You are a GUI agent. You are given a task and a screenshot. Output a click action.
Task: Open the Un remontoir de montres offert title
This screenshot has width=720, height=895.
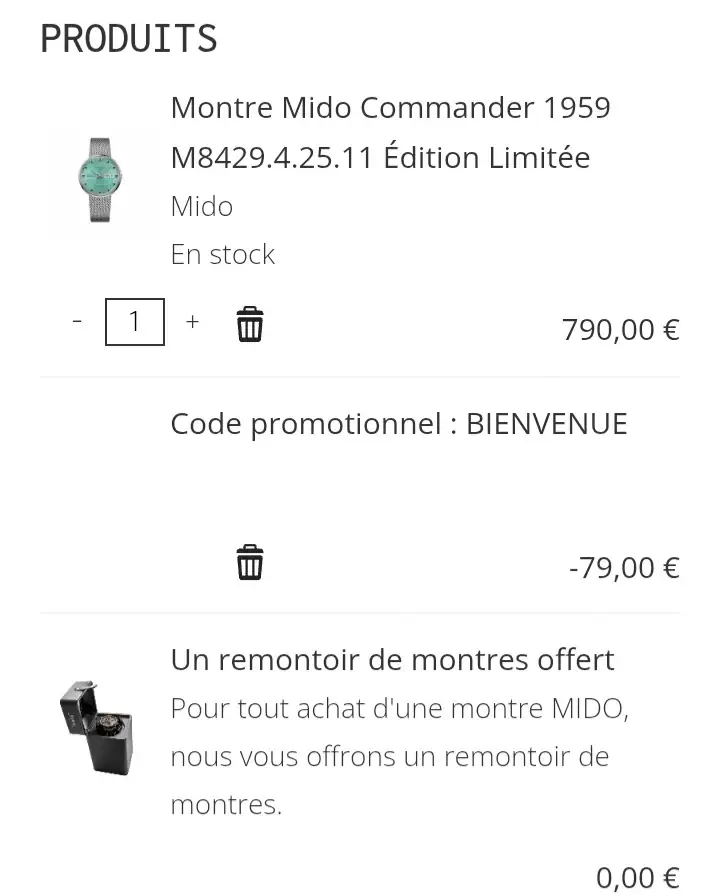392,660
